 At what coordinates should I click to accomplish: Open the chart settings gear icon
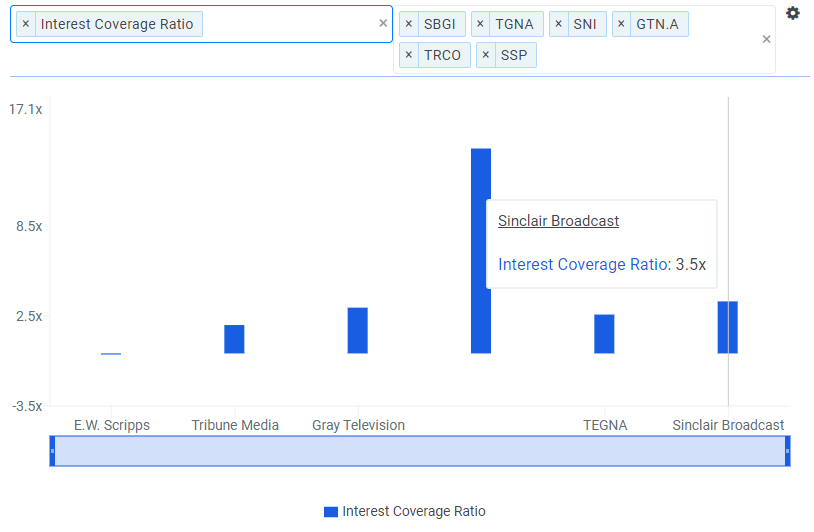pos(793,13)
